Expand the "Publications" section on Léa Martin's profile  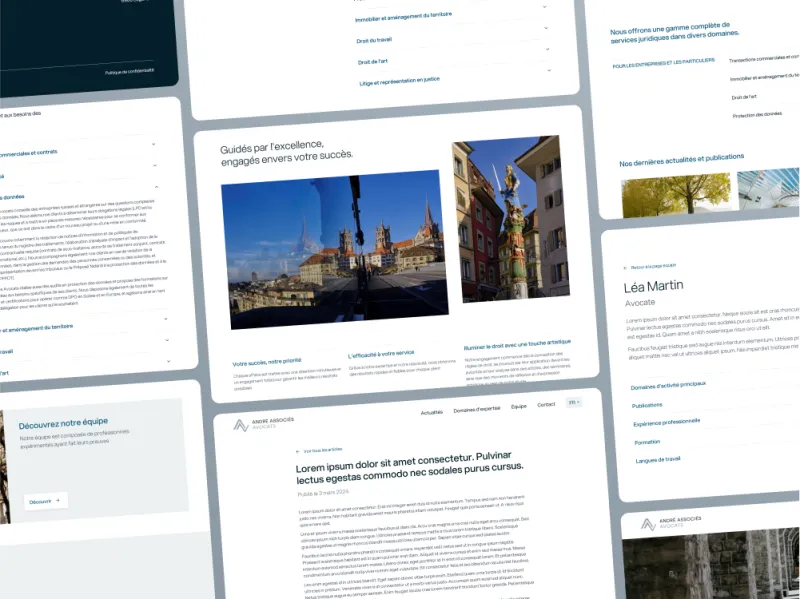point(647,405)
